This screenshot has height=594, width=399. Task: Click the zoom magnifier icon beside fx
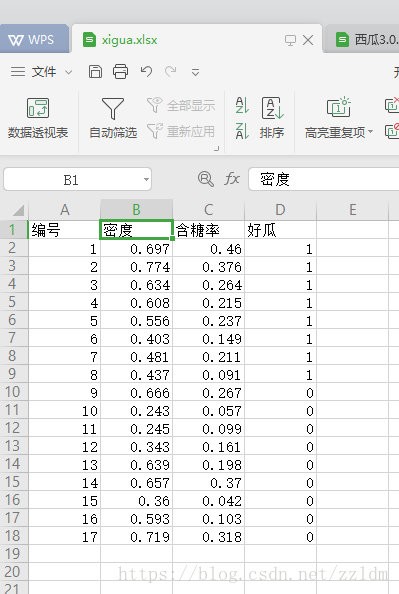pyautogui.click(x=206, y=178)
